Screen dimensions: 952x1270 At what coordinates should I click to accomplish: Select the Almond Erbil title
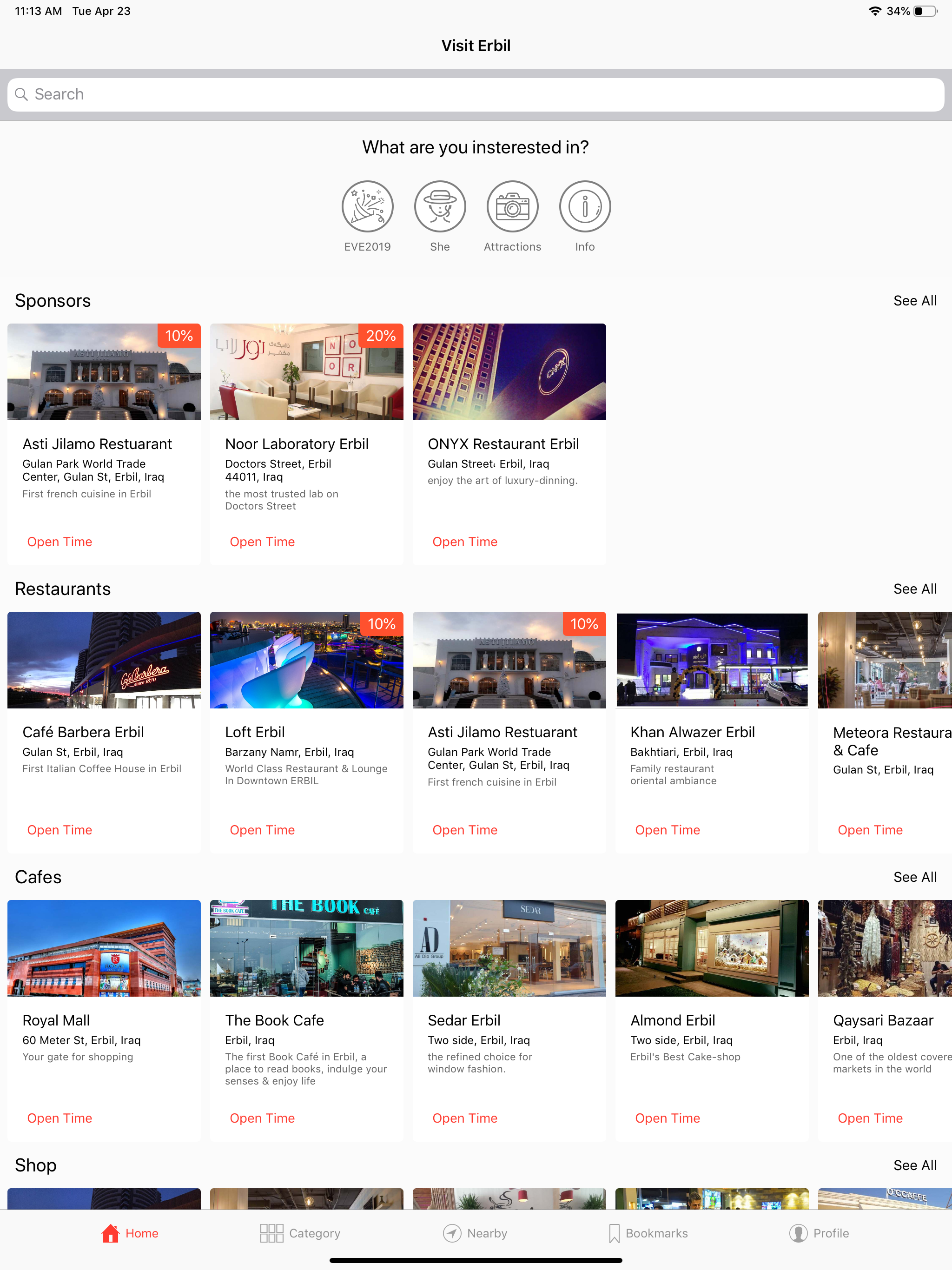(673, 1021)
